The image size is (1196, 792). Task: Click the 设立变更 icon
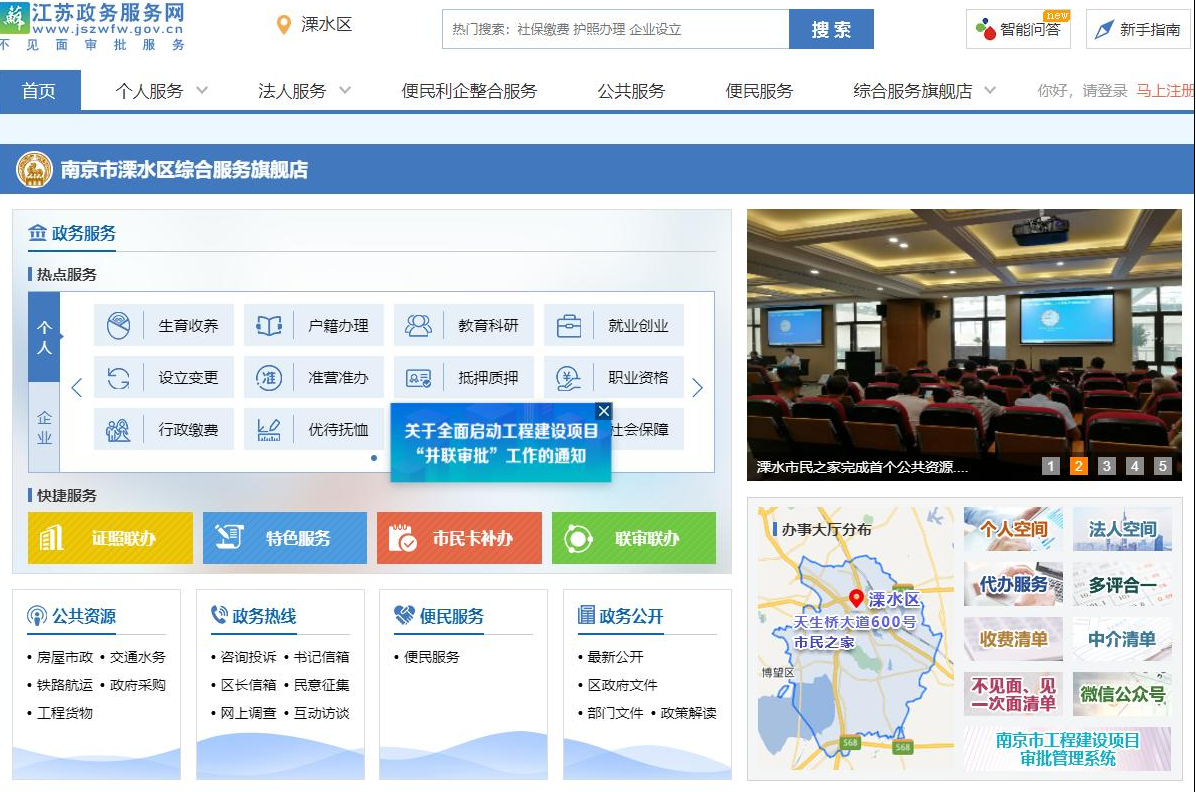119,378
